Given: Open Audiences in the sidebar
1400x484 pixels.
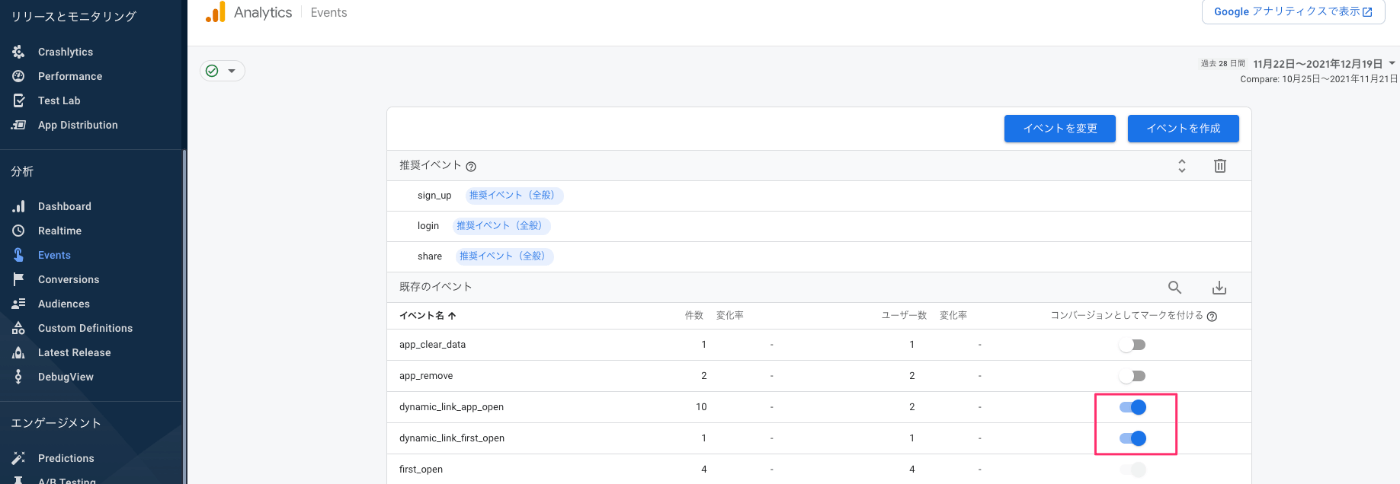Looking at the screenshot, I should [64, 304].
